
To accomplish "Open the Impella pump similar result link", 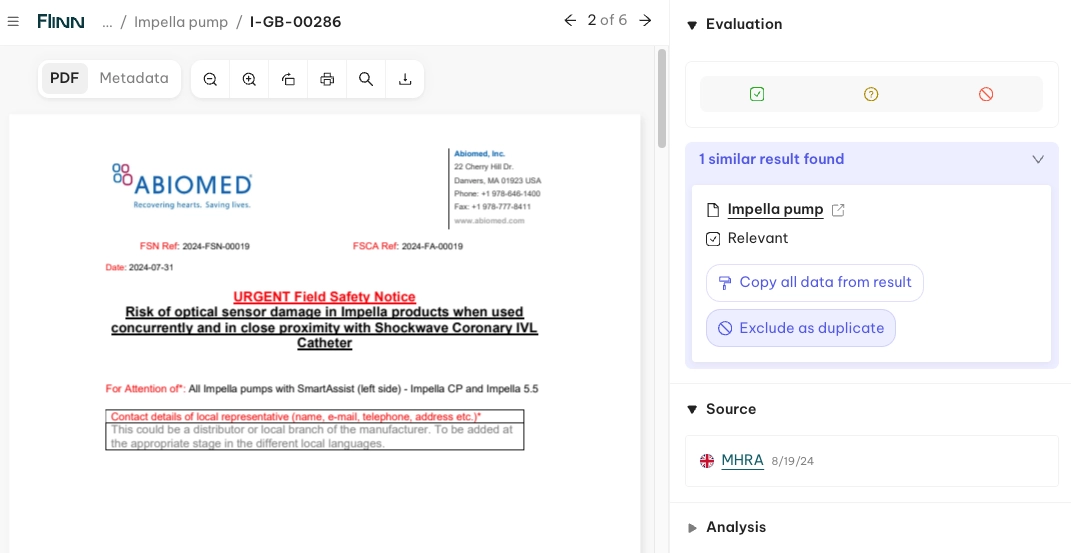I will pos(775,210).
